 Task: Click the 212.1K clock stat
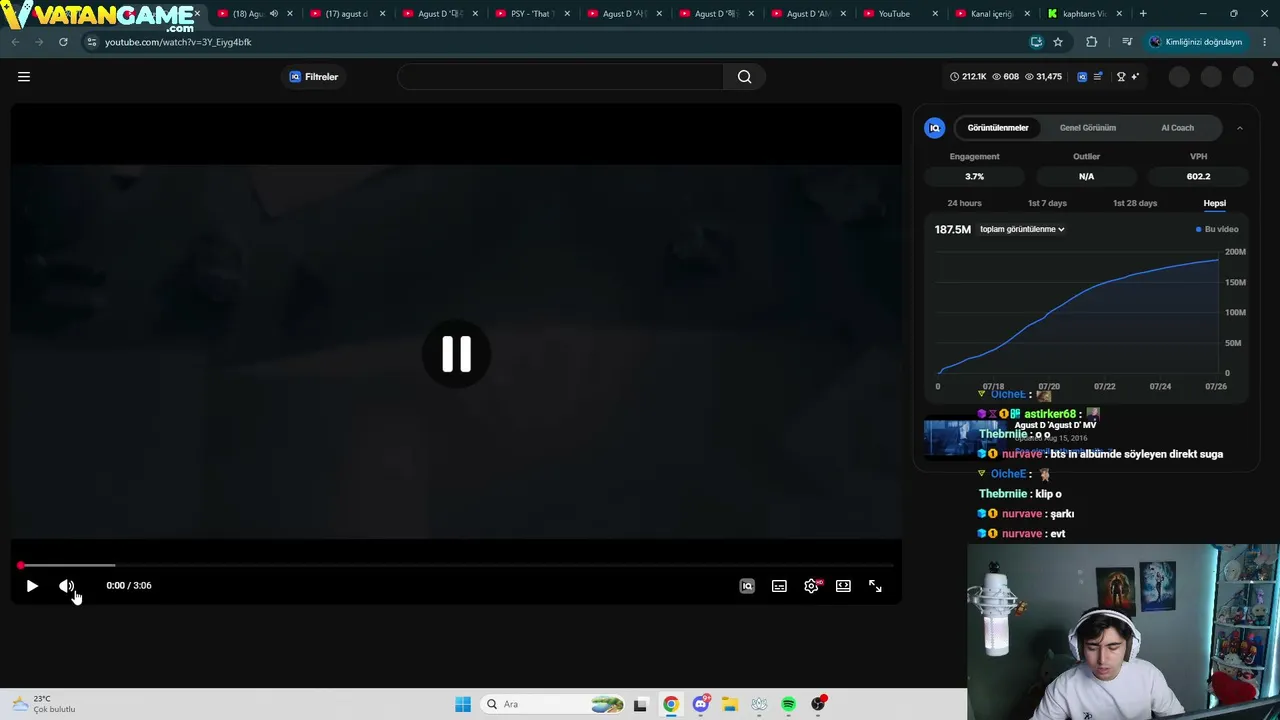click(968, 77)
